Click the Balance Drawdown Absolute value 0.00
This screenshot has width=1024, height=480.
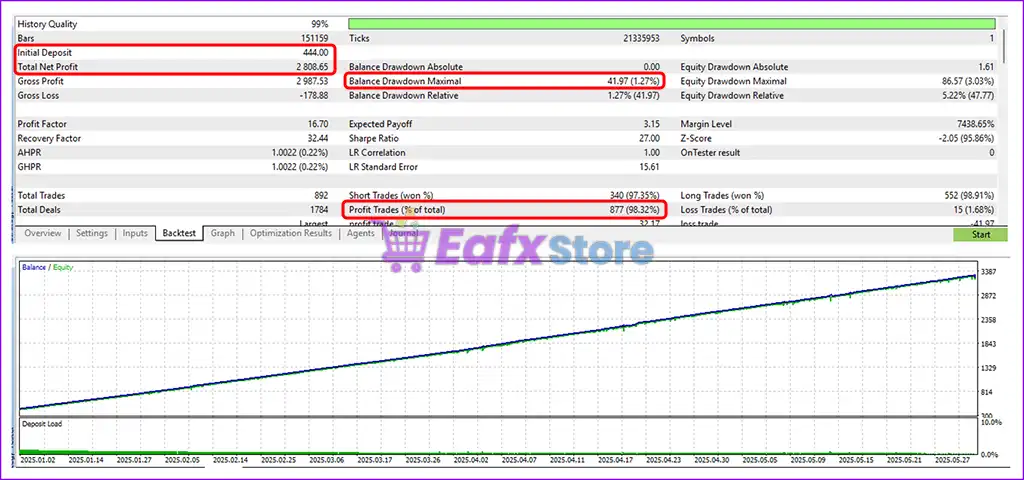[x=652, y=67]
